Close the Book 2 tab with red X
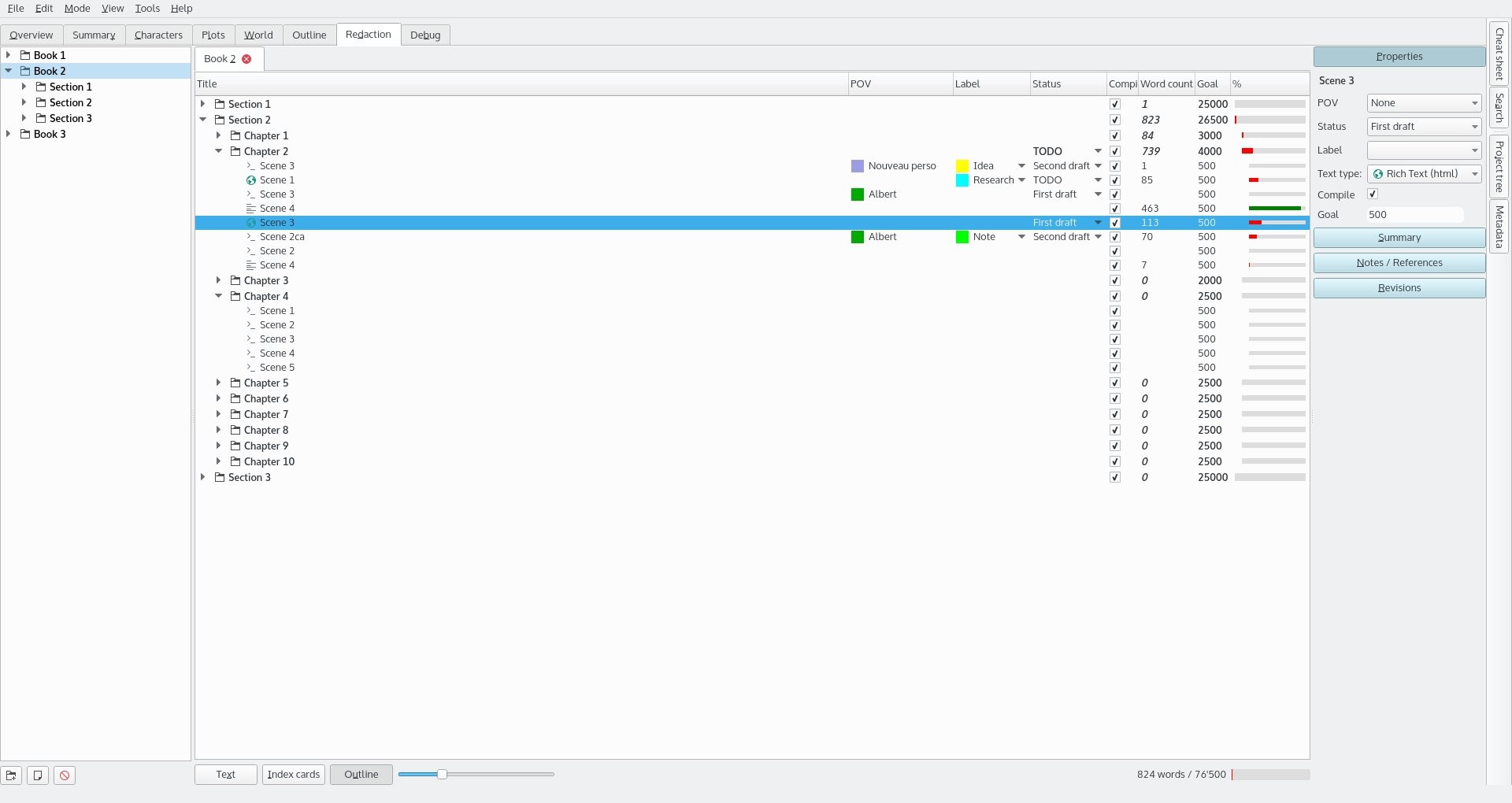 coord(246,59)
